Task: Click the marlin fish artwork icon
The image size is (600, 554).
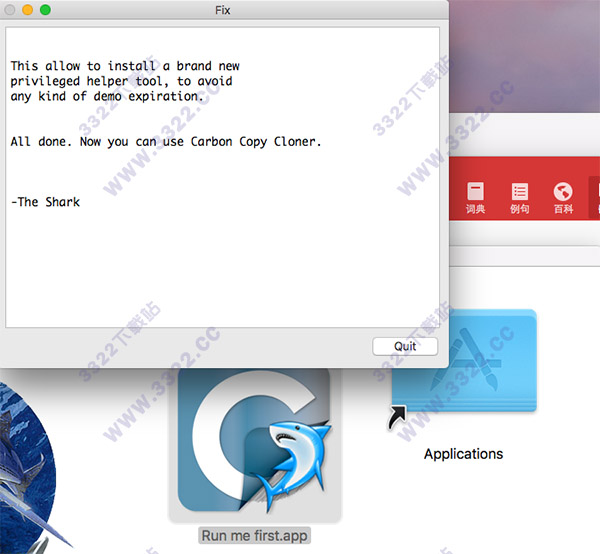Action: (29, 469)
